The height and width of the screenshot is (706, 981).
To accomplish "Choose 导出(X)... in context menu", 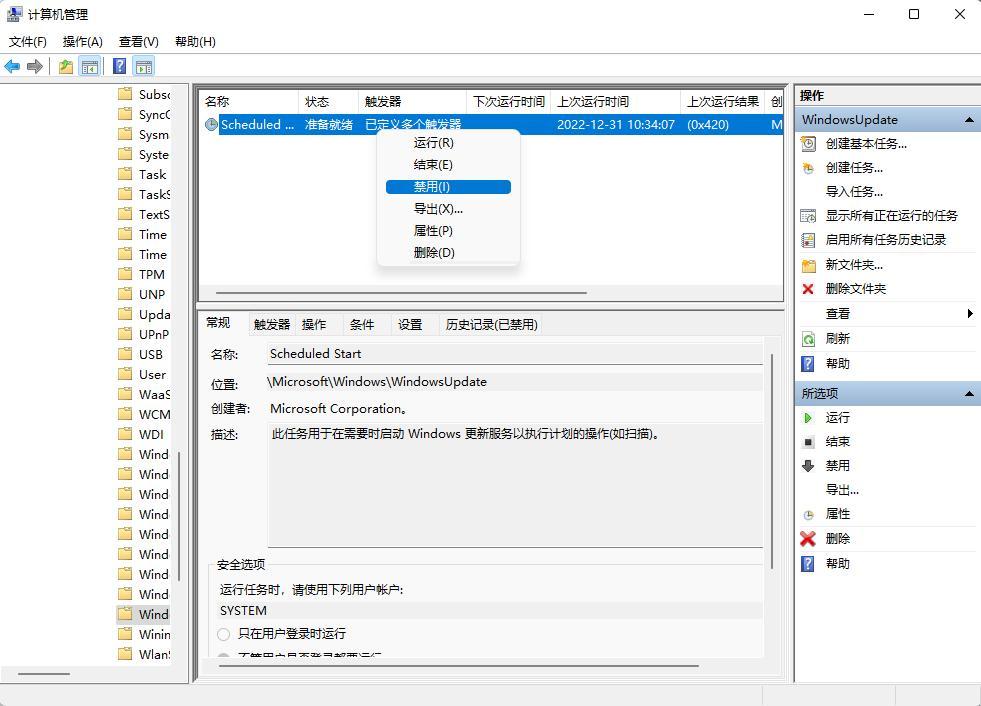I will tap(449, 209).
